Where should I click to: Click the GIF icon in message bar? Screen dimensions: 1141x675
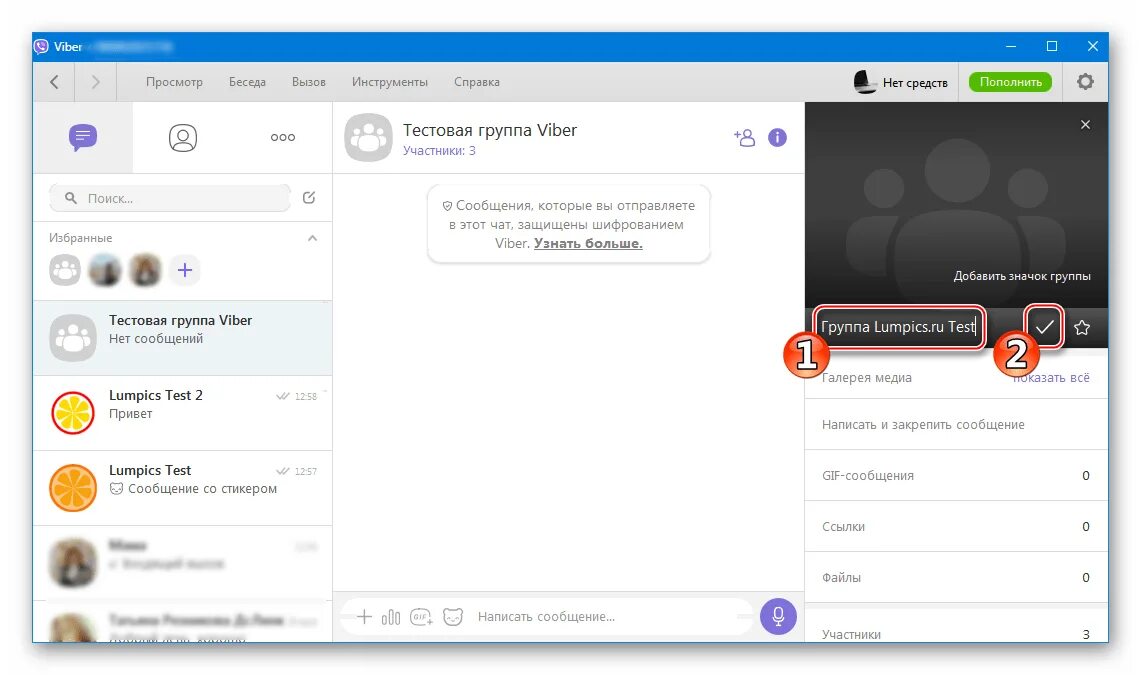click(x=421, y=617)
